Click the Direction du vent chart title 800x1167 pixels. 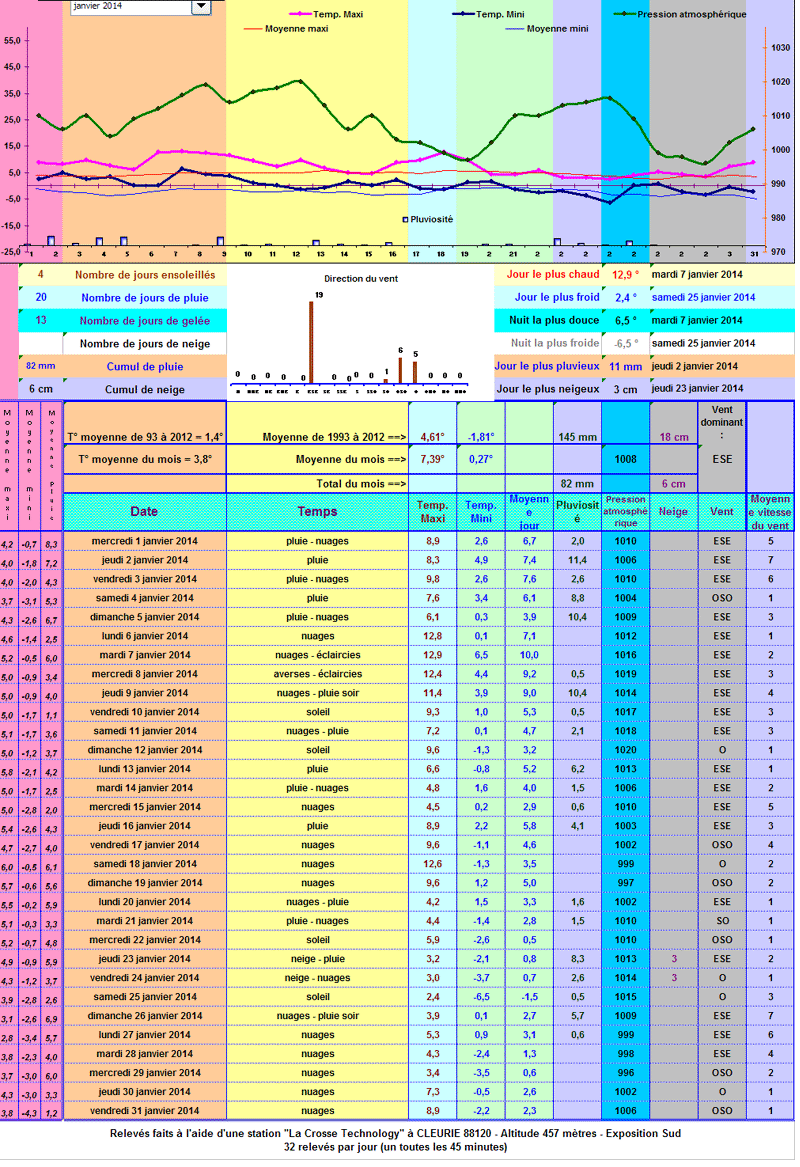[361, 279]
